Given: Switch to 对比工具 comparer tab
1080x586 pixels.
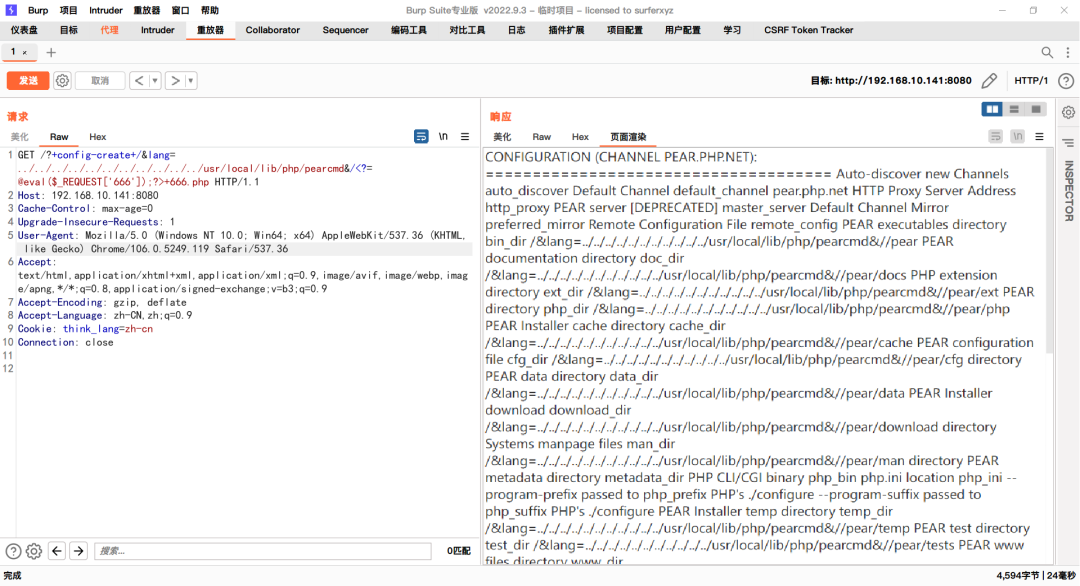Looking at the screenshot, I should coord(467,30).
